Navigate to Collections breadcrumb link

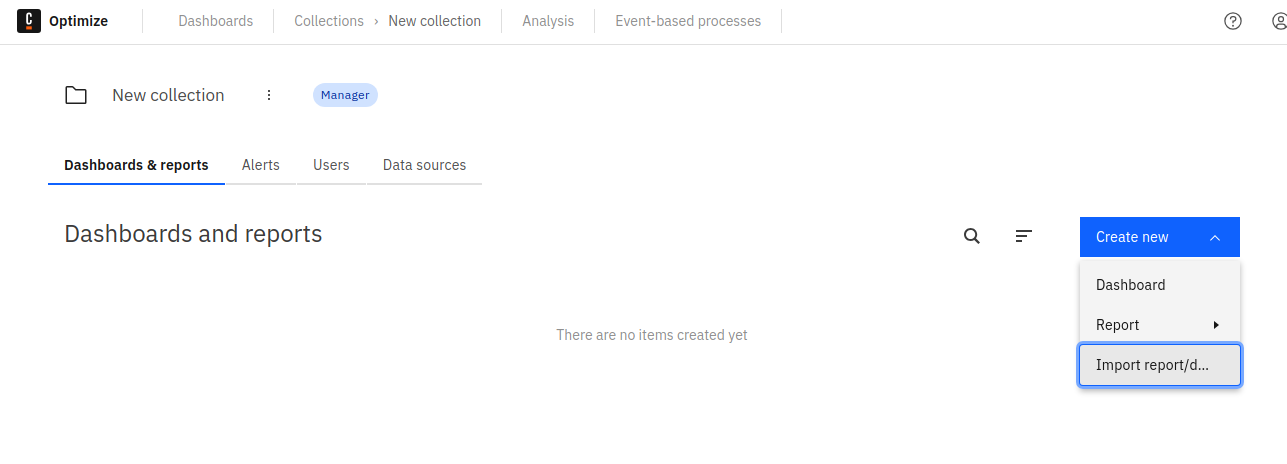[x=329, y=21]
